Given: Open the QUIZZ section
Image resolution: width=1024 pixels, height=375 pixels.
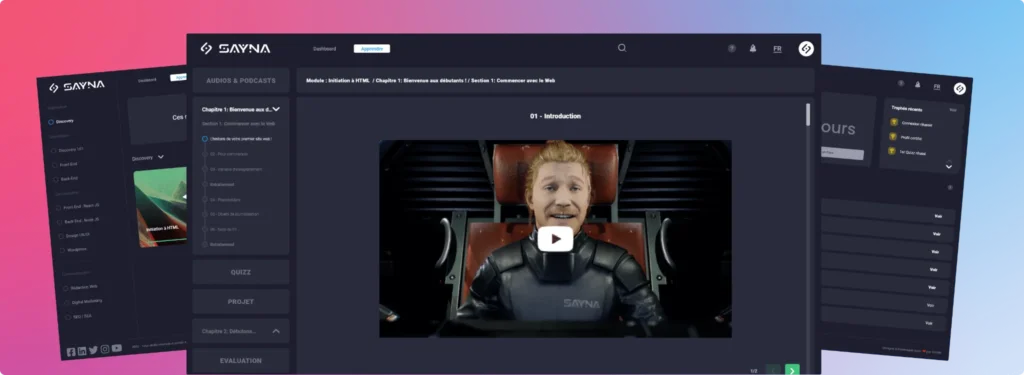Looking at the screenshot, I should click(241, 272).
